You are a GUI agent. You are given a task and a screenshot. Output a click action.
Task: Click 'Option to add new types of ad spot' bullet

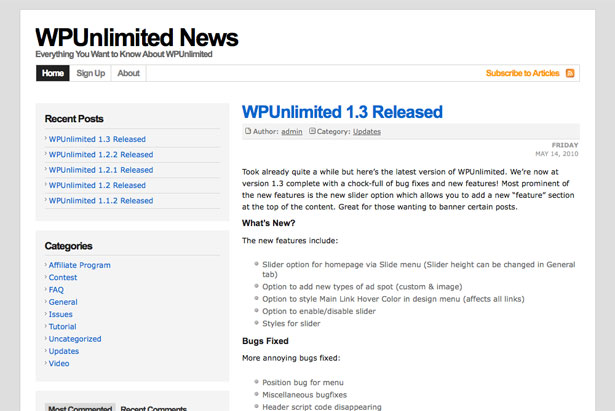click(362, 287)
